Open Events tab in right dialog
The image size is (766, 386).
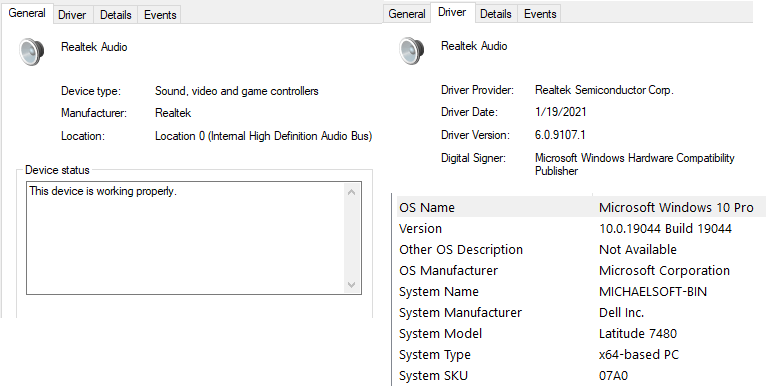[x=540, y=14]
